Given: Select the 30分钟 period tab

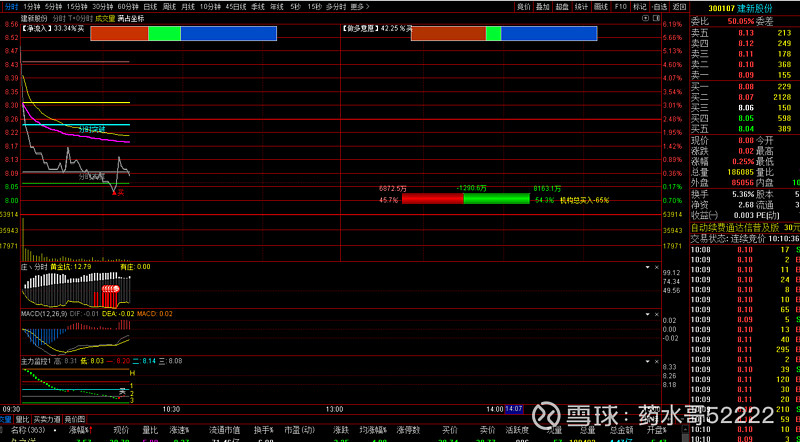Looking at the screenshot, I should click(x=103, y=7).
